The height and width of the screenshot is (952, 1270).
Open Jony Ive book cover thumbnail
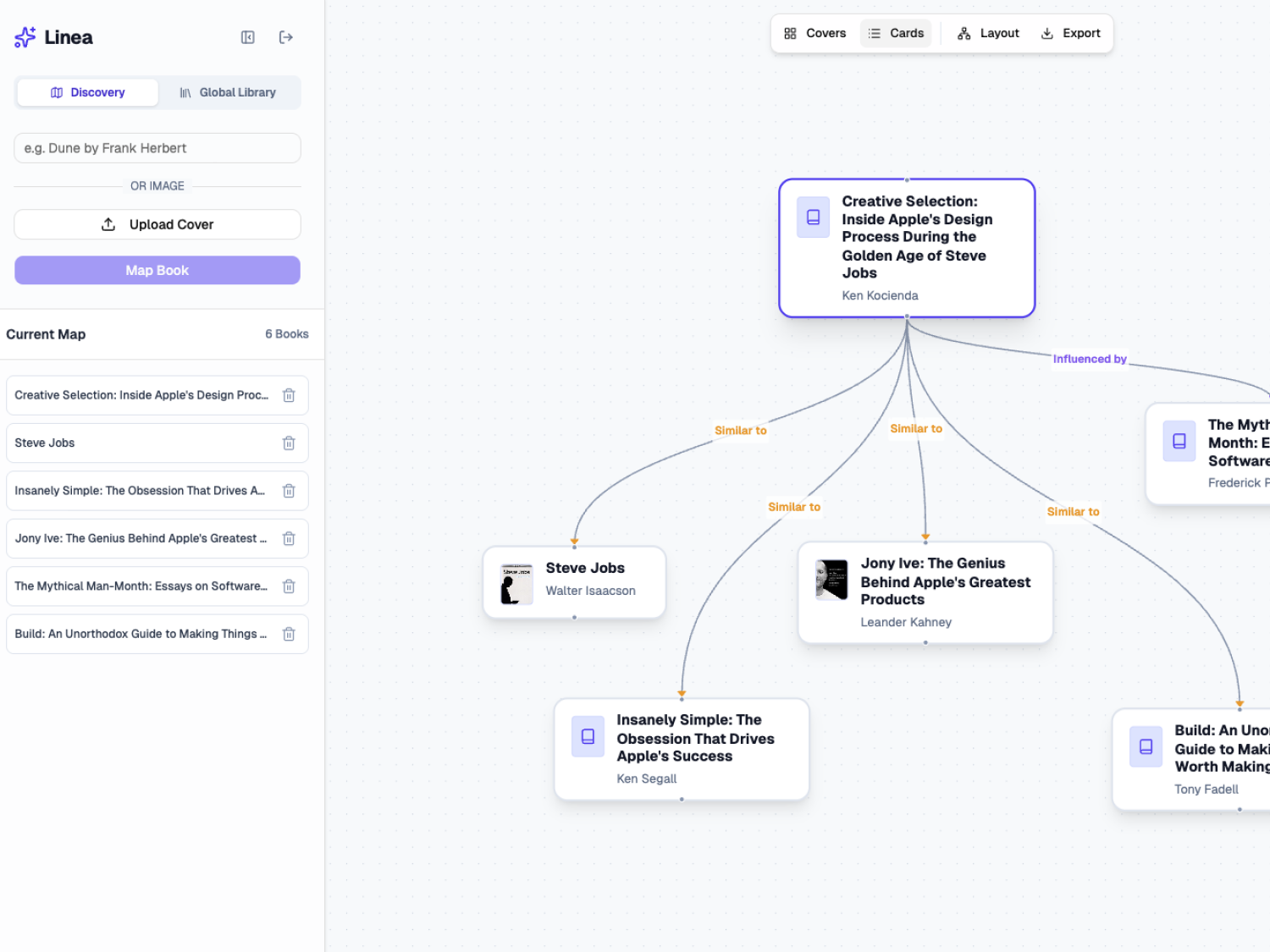pyautogui.click(x=831, y=580)
